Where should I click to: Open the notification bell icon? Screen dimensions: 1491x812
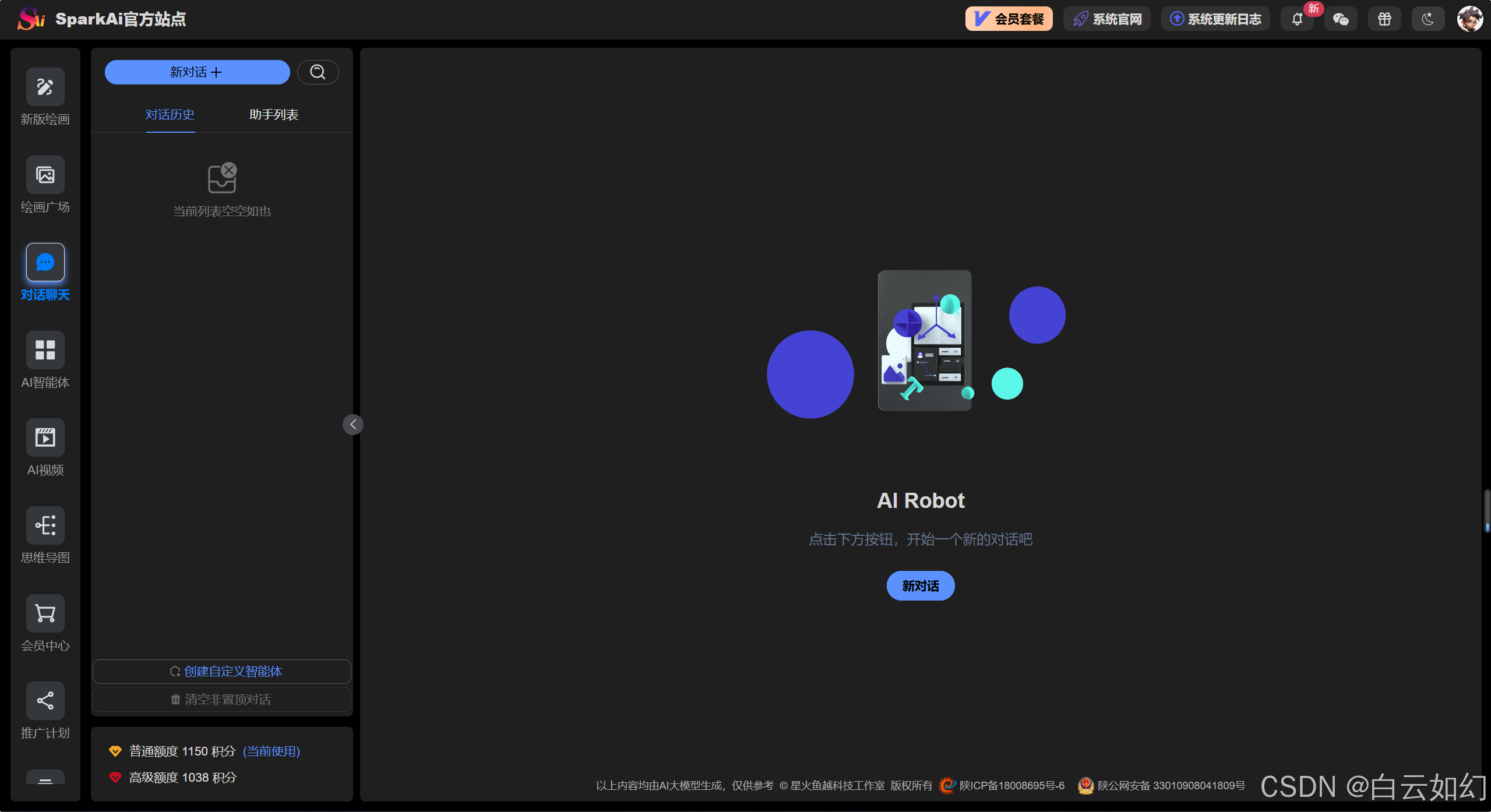(1297, 19)
